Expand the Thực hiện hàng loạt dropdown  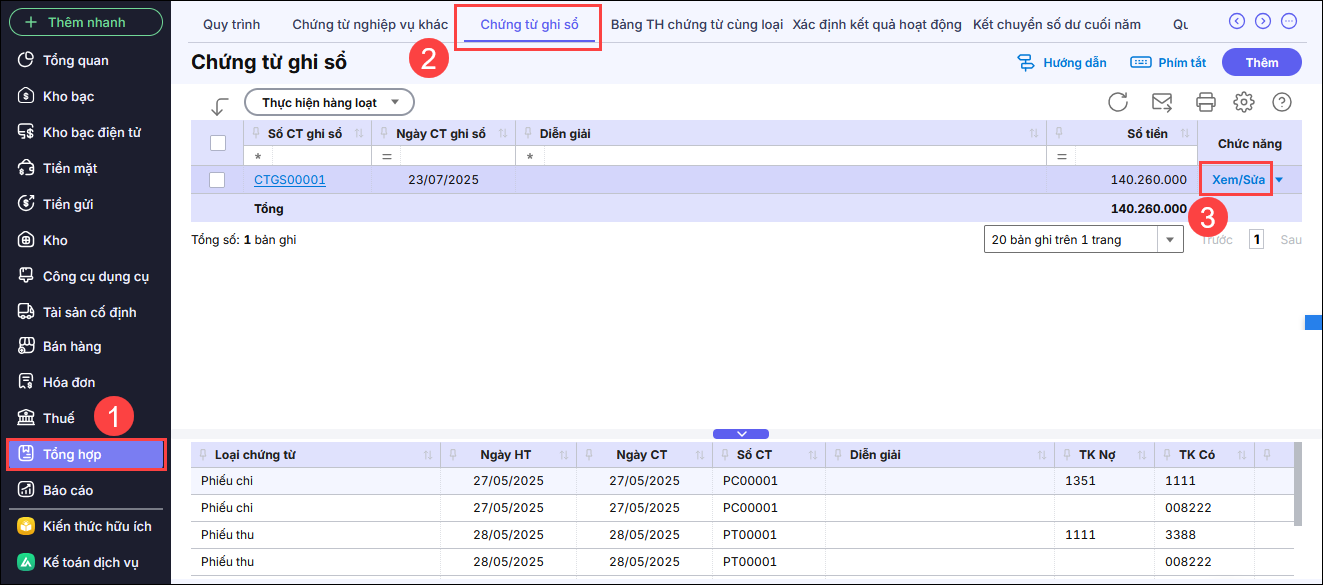pos(329,102)
